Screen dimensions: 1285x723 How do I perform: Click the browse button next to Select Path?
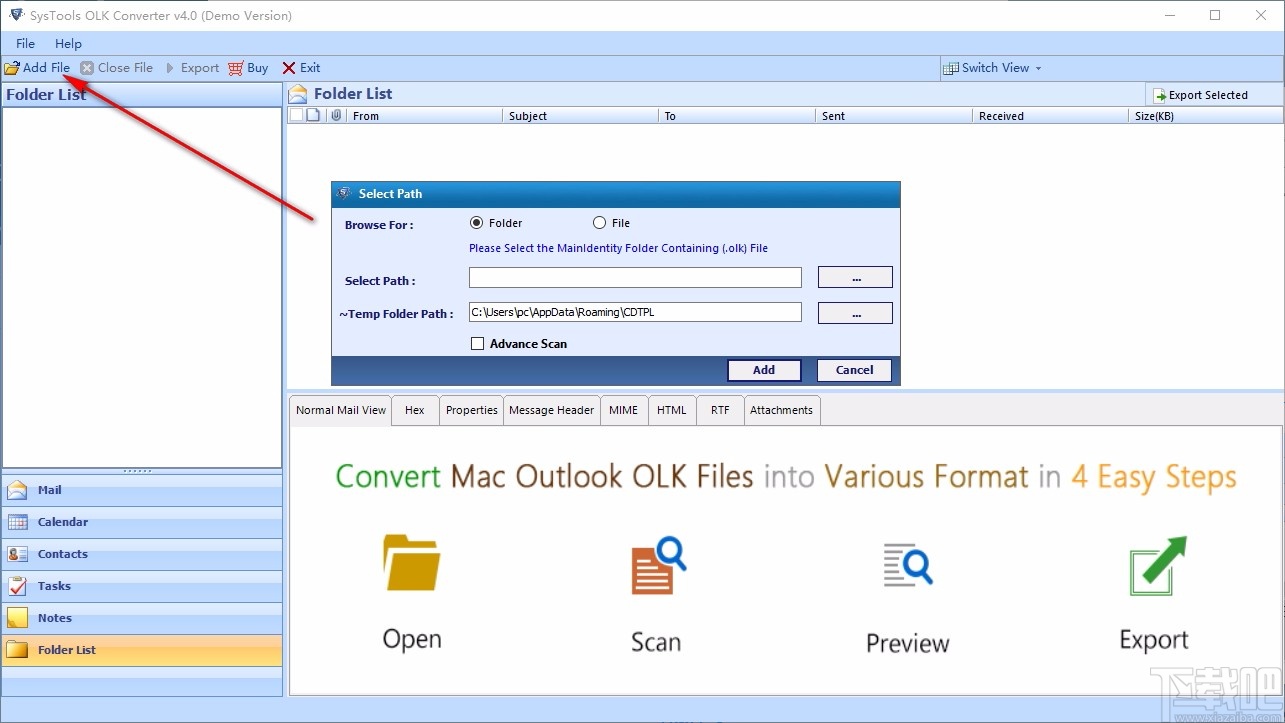pos(855,277)
